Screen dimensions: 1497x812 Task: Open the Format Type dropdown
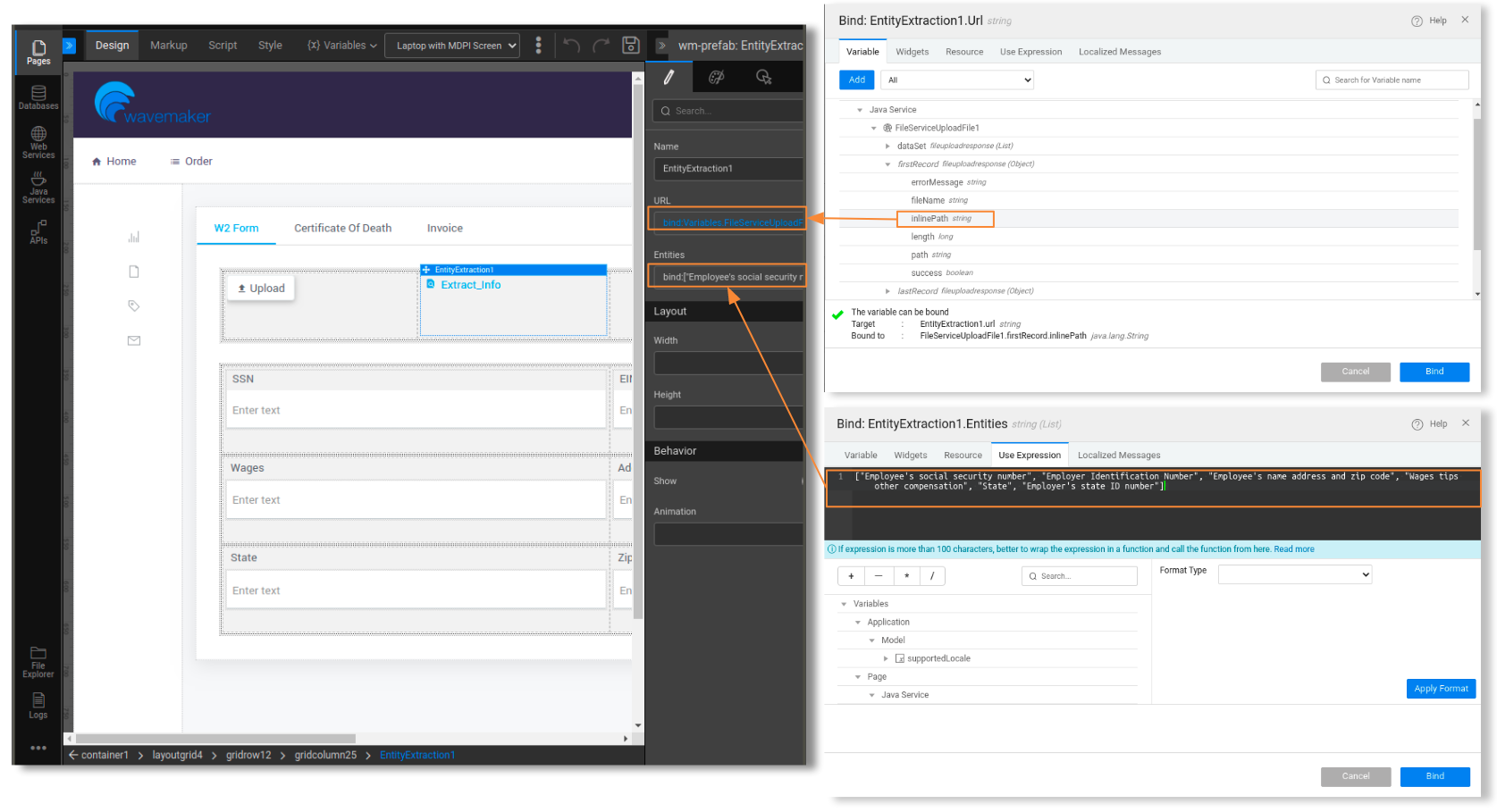1294,575
